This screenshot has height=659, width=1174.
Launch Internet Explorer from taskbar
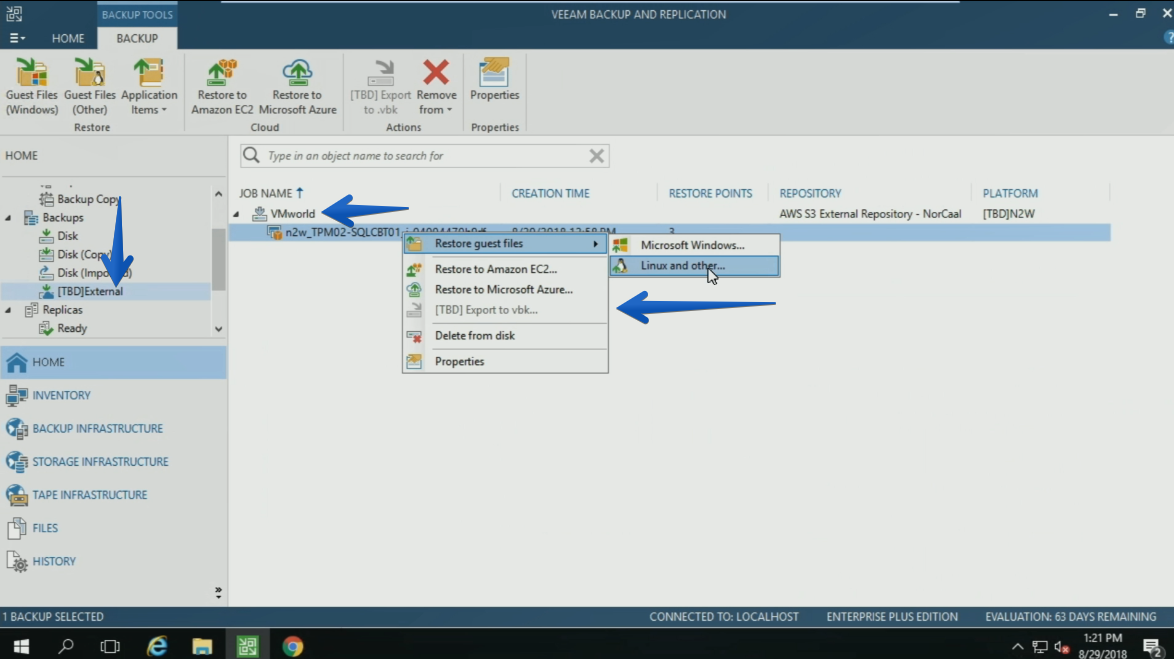coord(156,646)
